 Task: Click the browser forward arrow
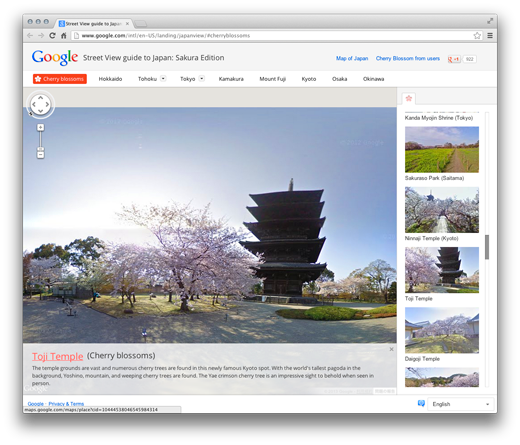click(x=41, y=36)
